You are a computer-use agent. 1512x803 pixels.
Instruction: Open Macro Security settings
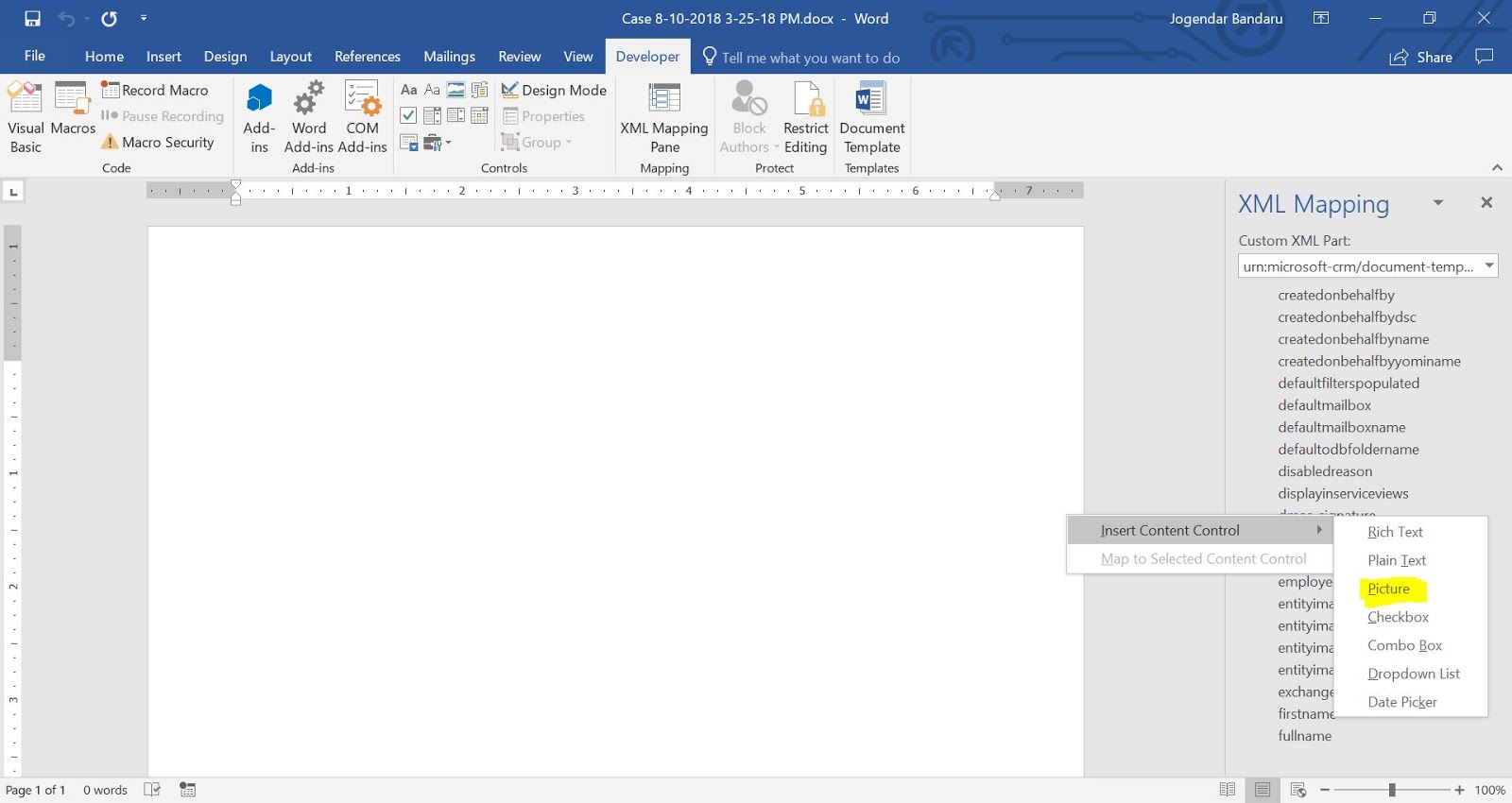pos(158,142)
